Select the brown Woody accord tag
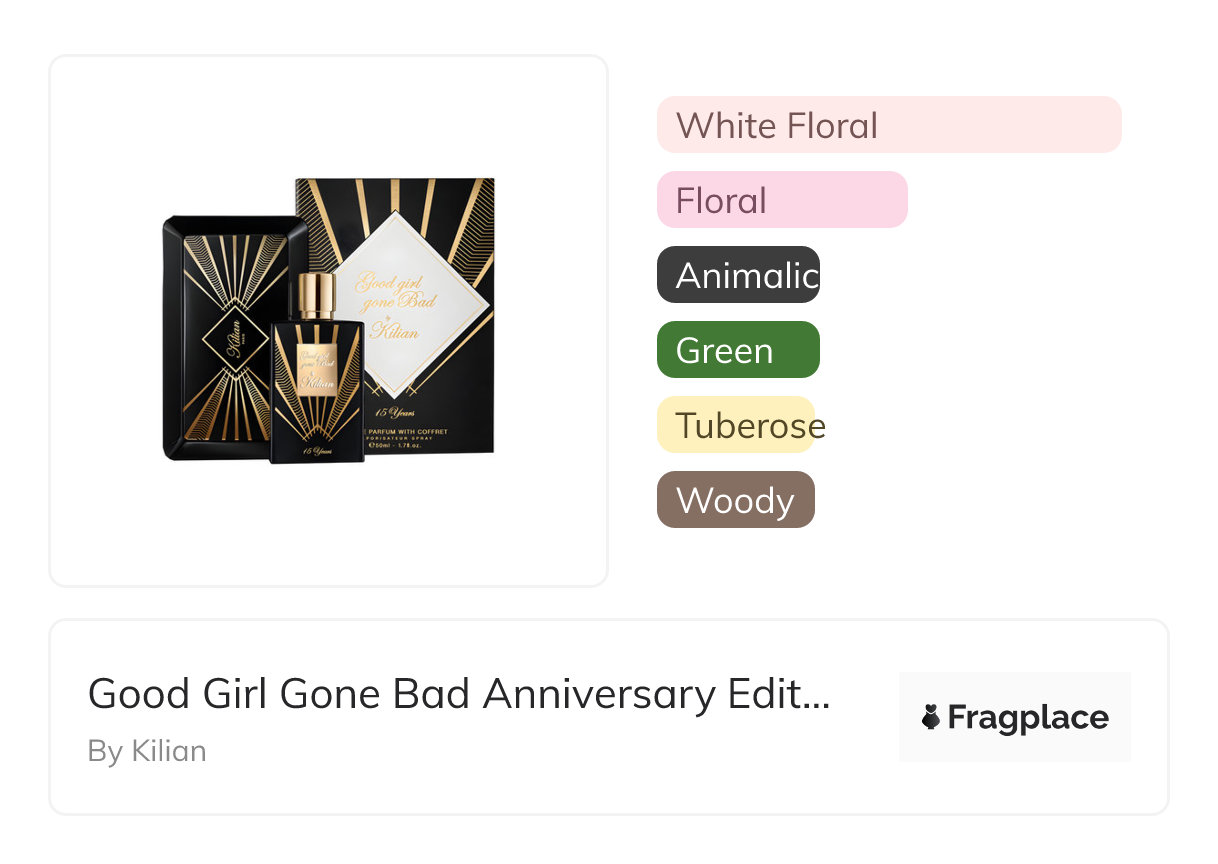 [735, 500]
